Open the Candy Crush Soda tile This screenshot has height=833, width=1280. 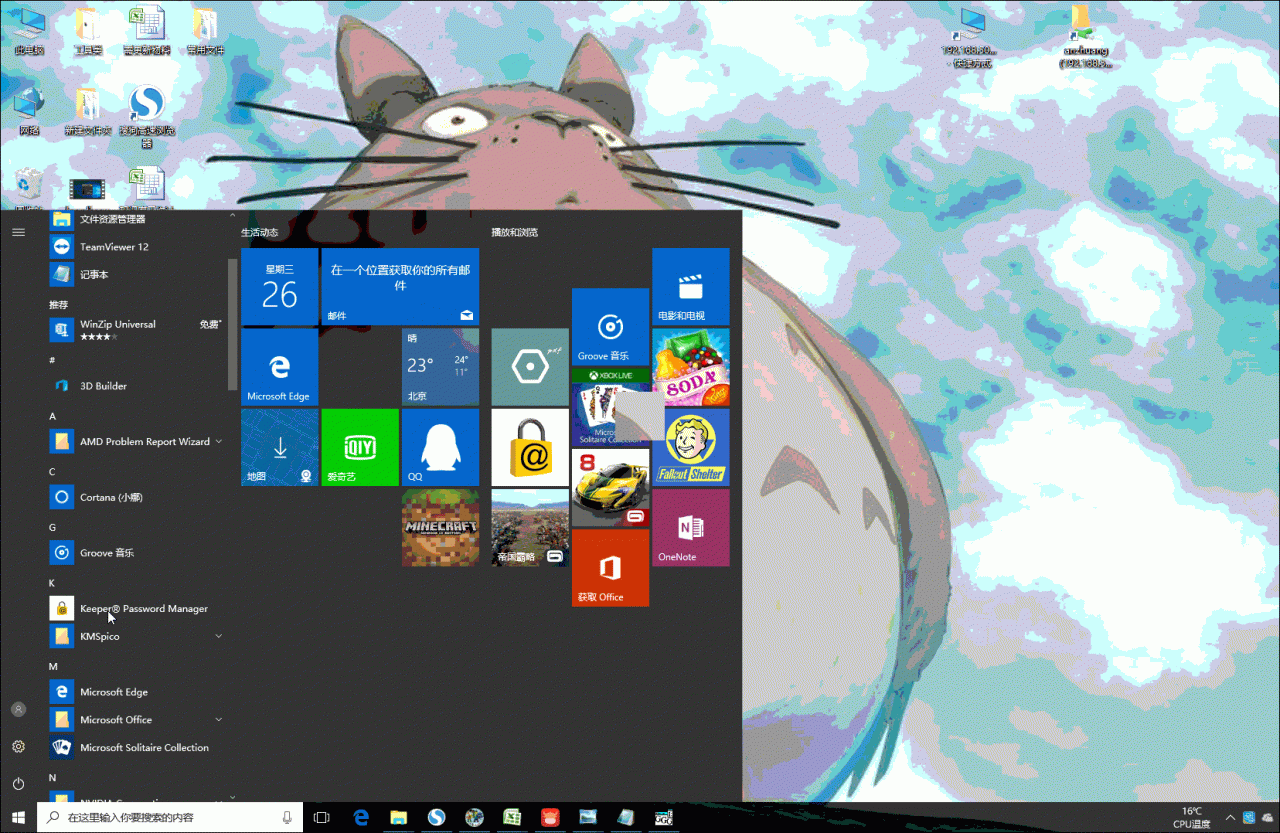pyautogui.click(x=691, y=367)
